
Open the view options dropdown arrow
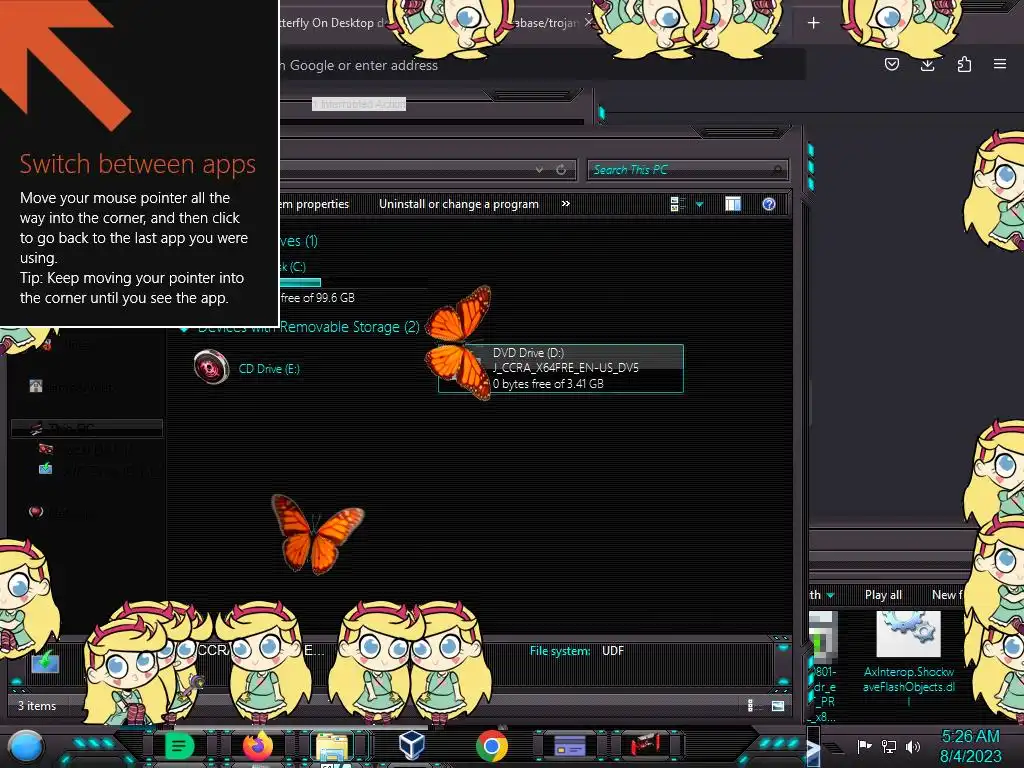point(699,204)
